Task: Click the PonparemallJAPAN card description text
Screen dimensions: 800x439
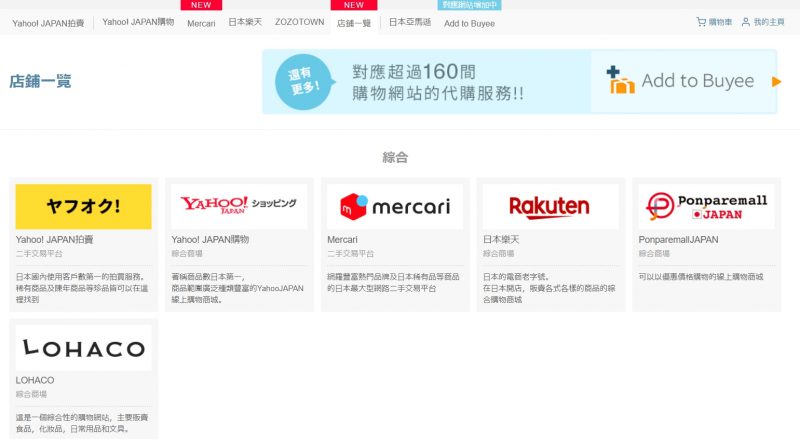Action: [701, 277]
